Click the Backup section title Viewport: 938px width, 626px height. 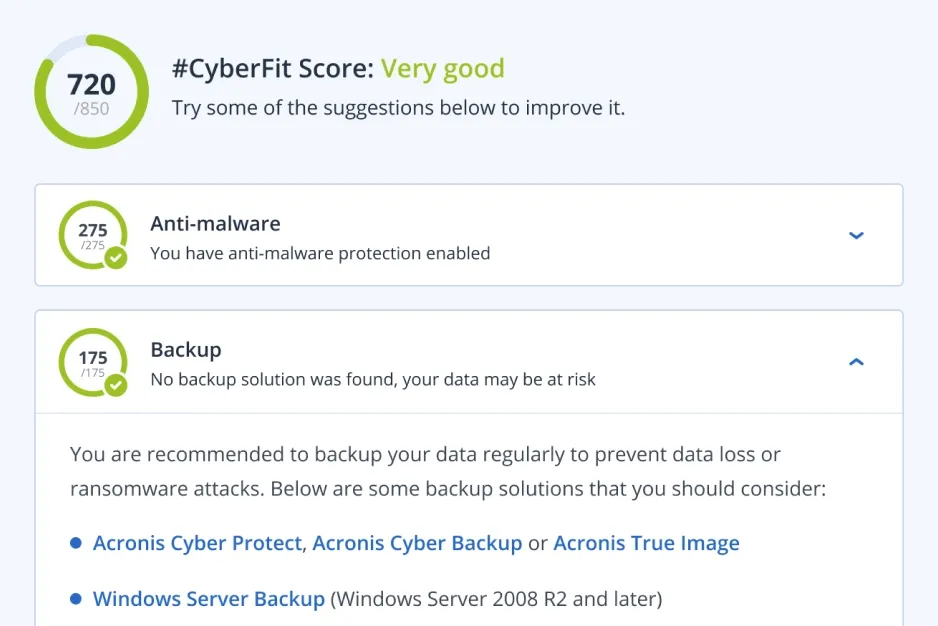(186, 350)
